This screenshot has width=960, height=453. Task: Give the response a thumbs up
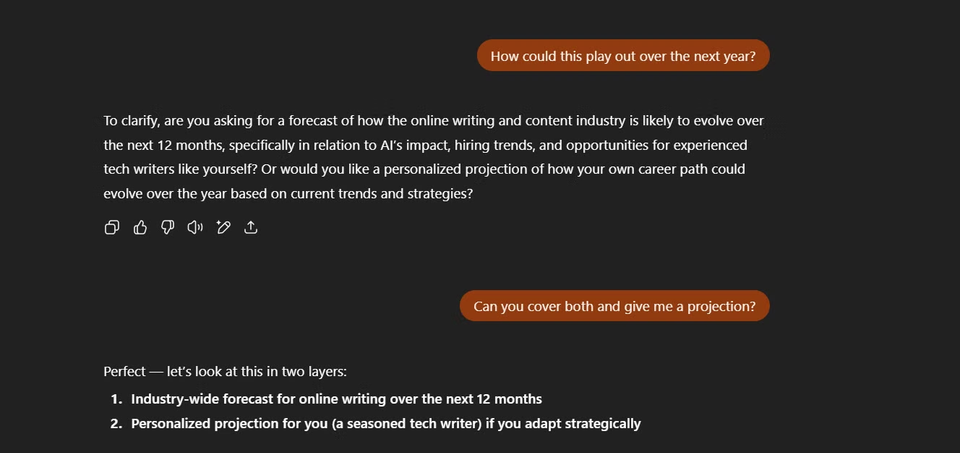pyautogui.click(x=140, y=228)
